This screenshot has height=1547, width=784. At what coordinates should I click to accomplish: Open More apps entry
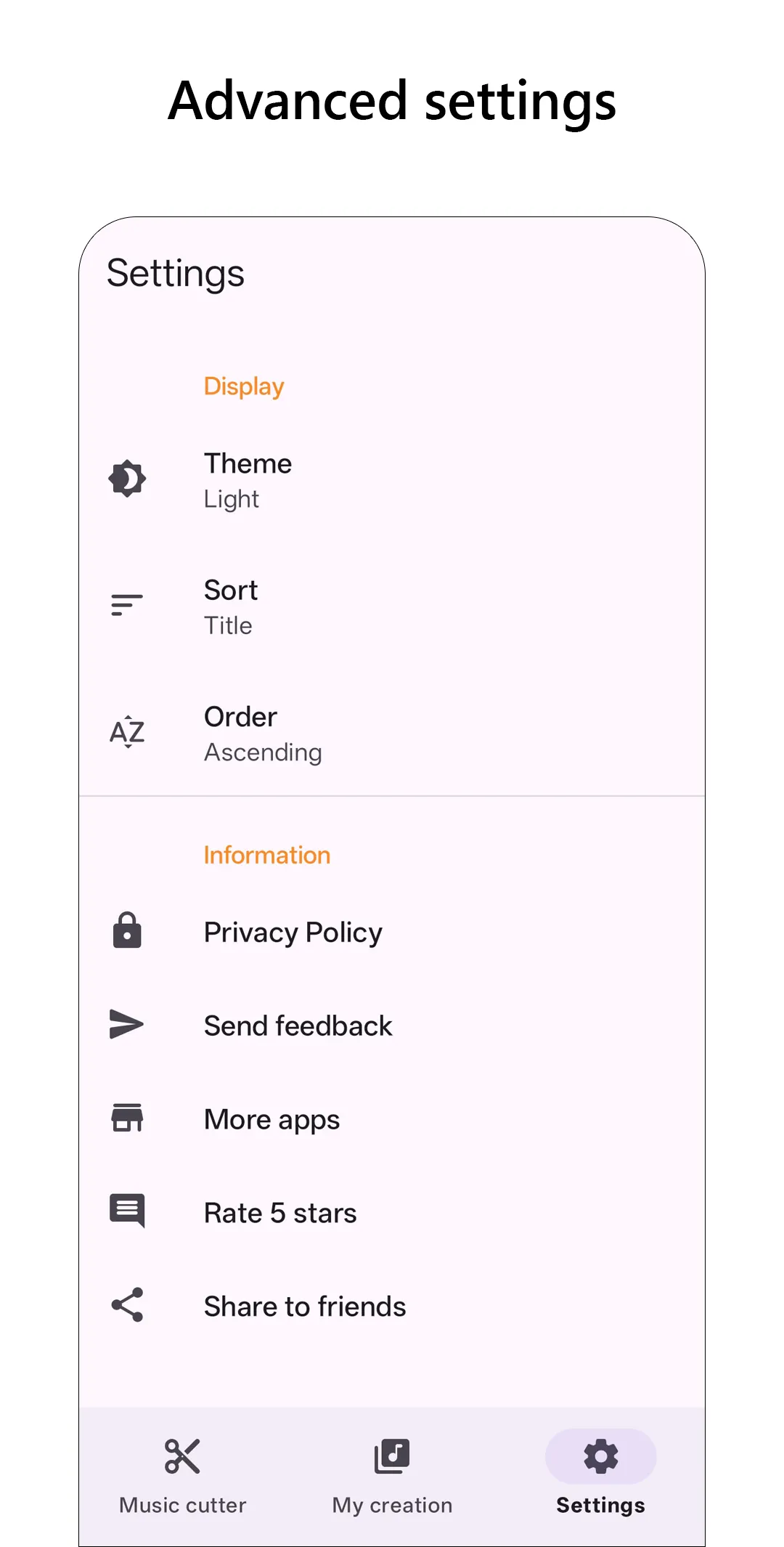(x=271, y=1119)
